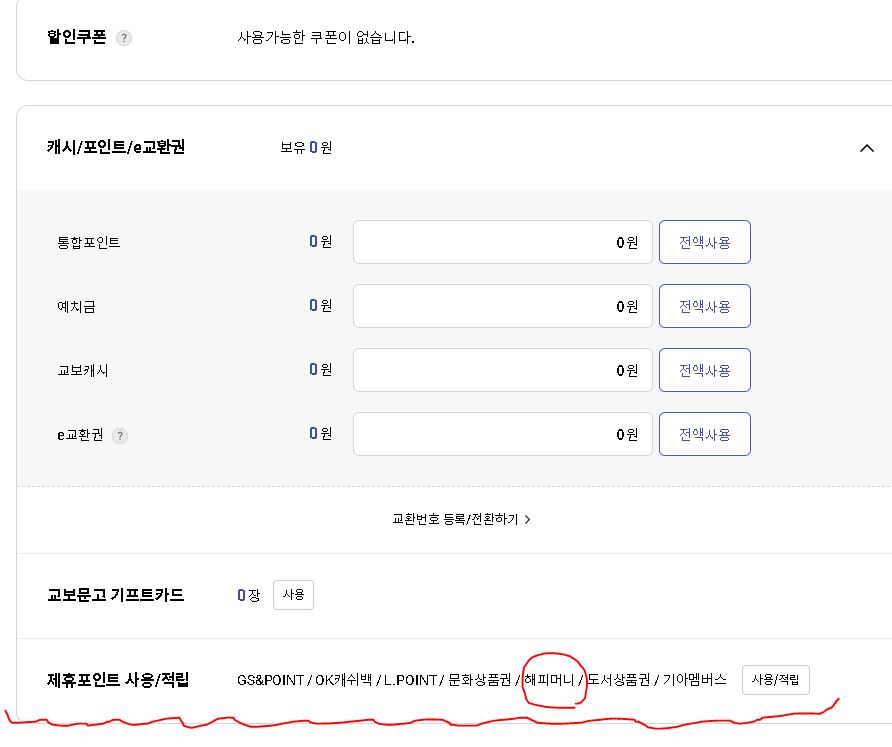Click 전액사용 button for 통합포인트
The image size is (892, 747).
(x=704, y=242)
